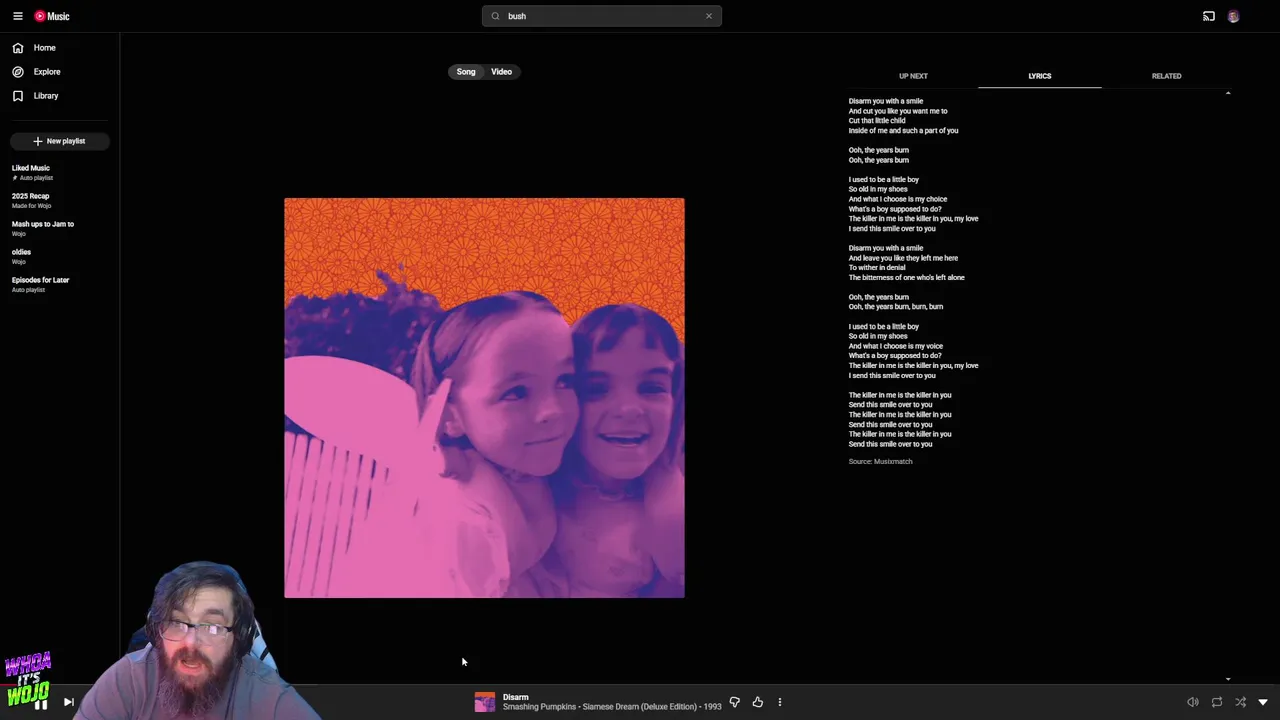Viewport: 1280px width, 720px height.
Task: Toggle shuffle
Action: (x=1241, y=702)
